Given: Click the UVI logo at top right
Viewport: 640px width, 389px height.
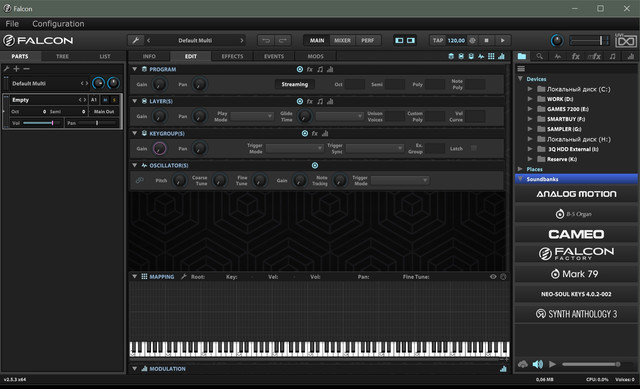Looking at the screenshot, I should 625,41.
